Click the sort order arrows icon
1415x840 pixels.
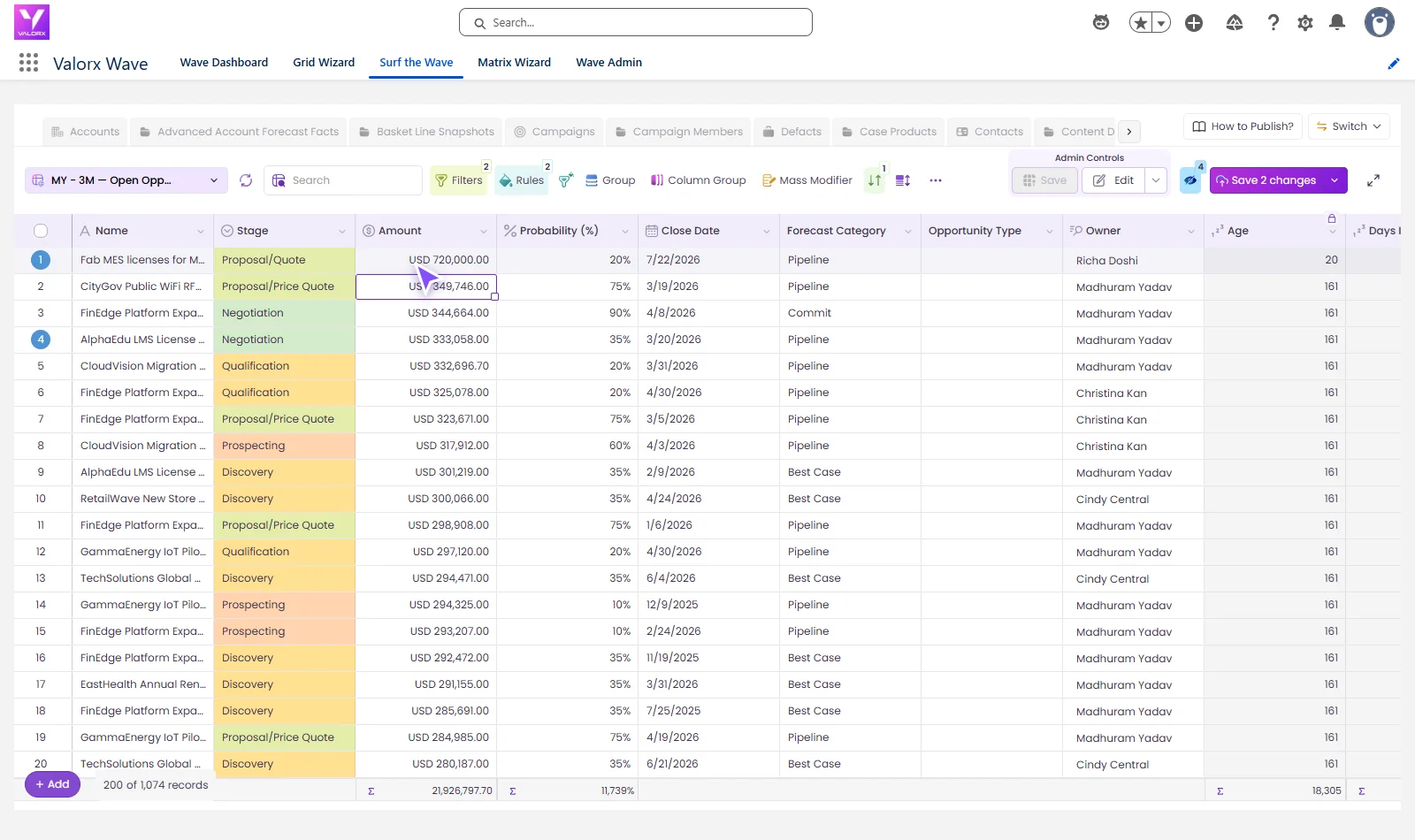pos(875,180)
